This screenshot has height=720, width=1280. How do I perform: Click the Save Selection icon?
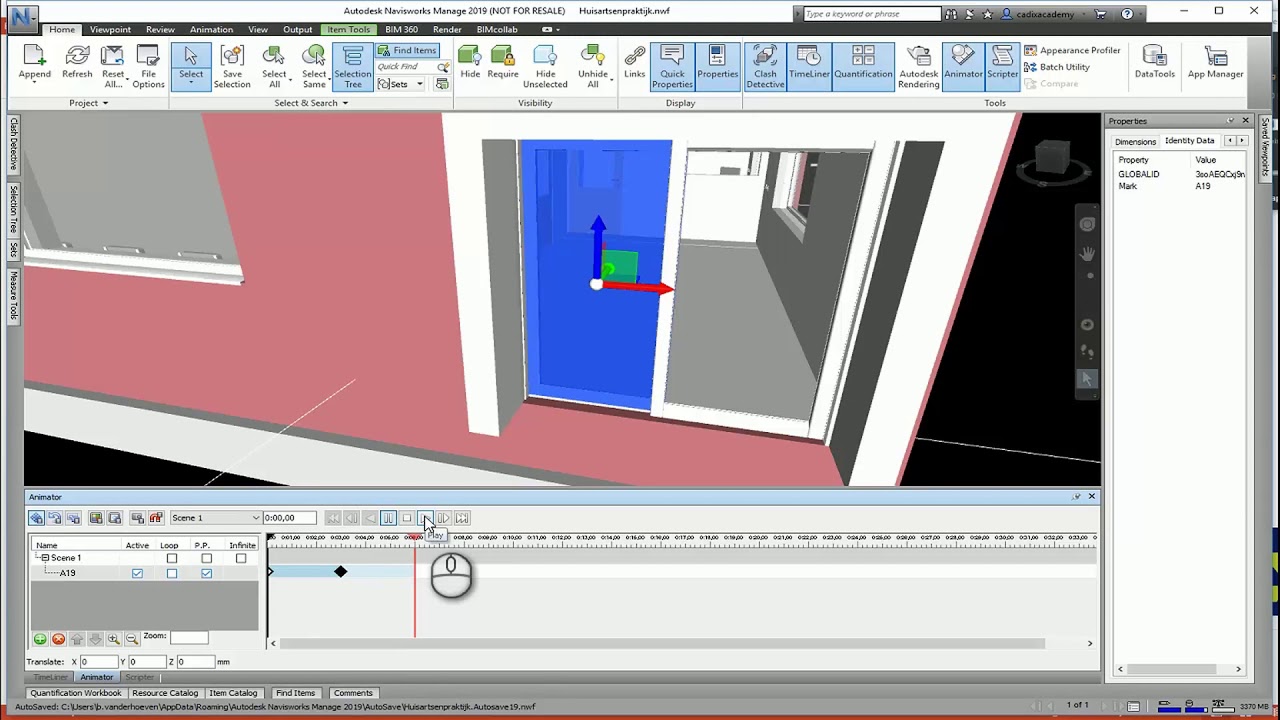pos(232,67)
